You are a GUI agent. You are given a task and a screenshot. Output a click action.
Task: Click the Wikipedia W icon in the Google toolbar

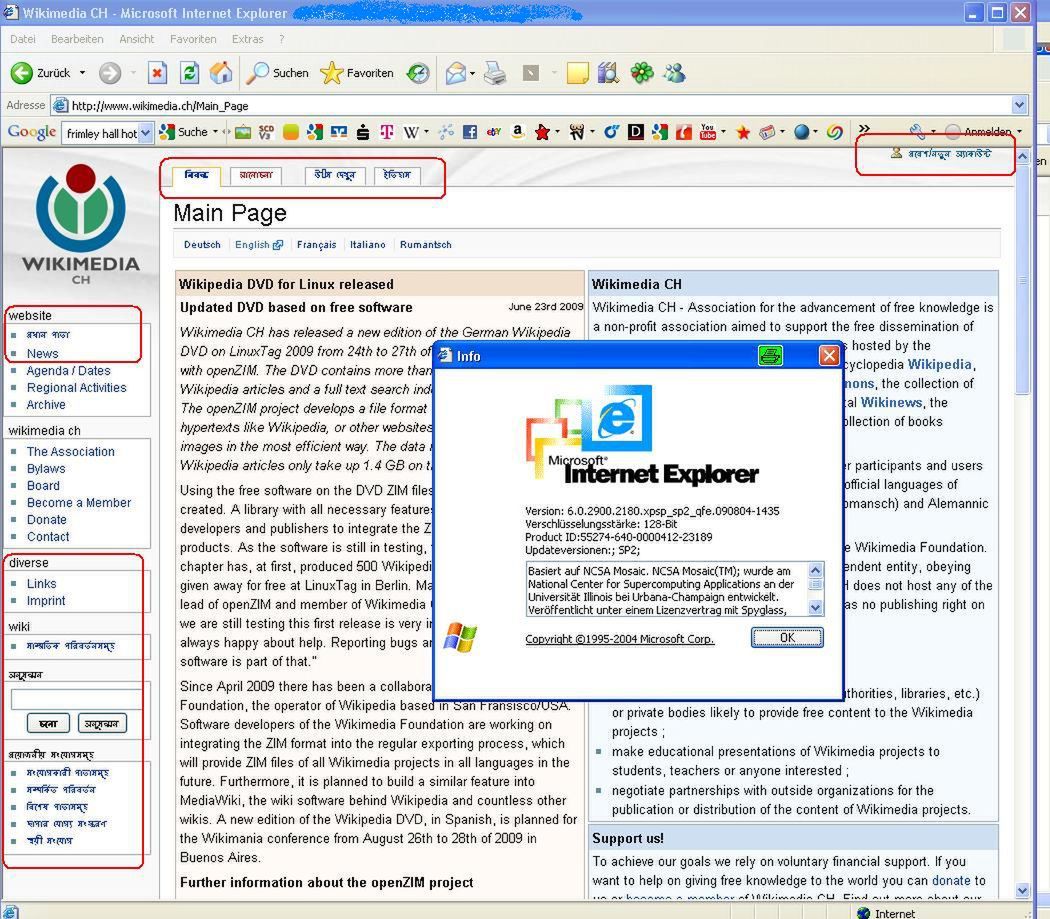tap(410, 132)
